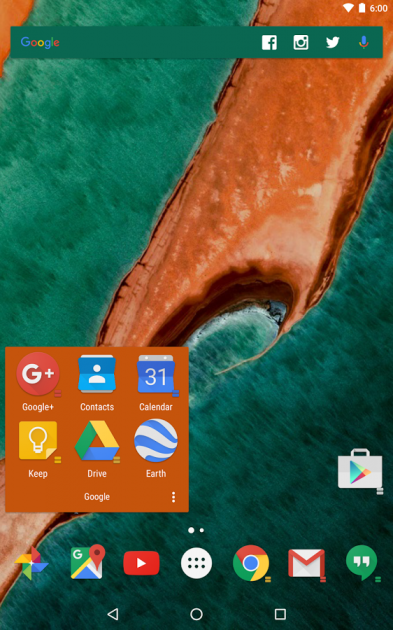Open Google Maps from the dock
This screenshot has width=393, height=630.
(x=87, y=562)
